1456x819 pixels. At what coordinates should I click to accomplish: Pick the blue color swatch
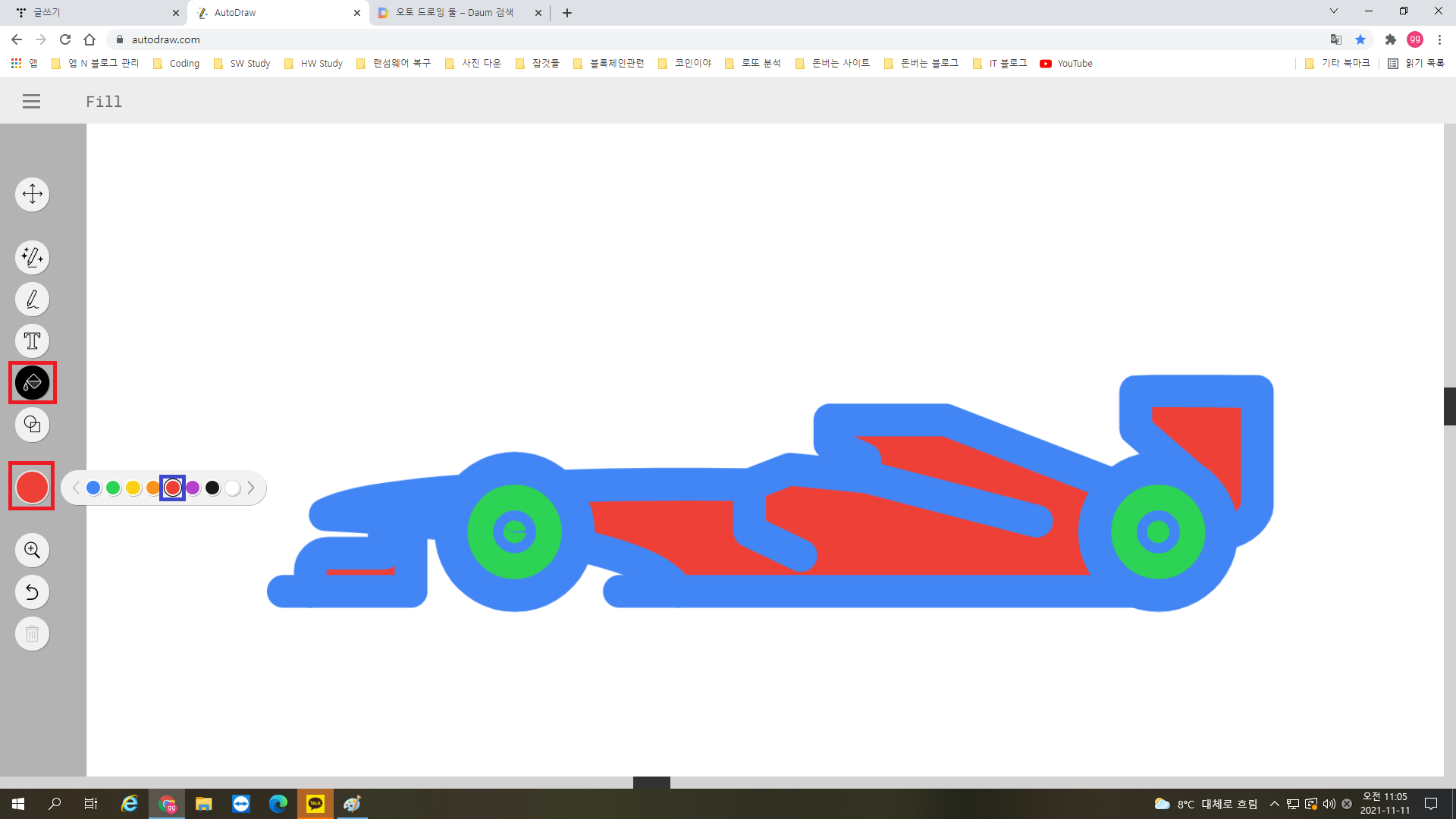point(93,488)
